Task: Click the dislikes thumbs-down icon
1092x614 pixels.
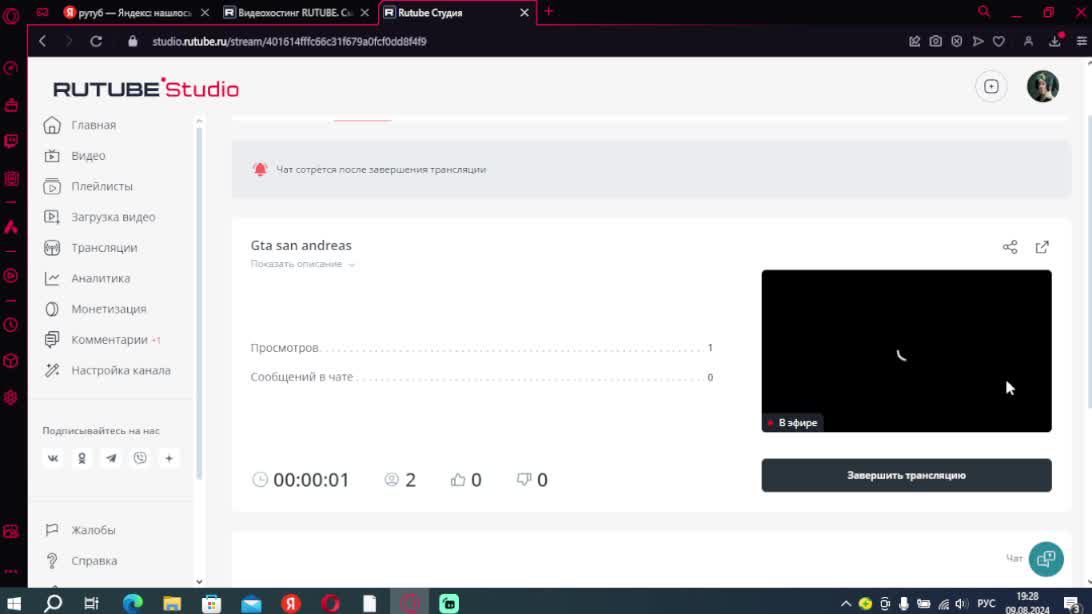Action: tap(524, 480)
